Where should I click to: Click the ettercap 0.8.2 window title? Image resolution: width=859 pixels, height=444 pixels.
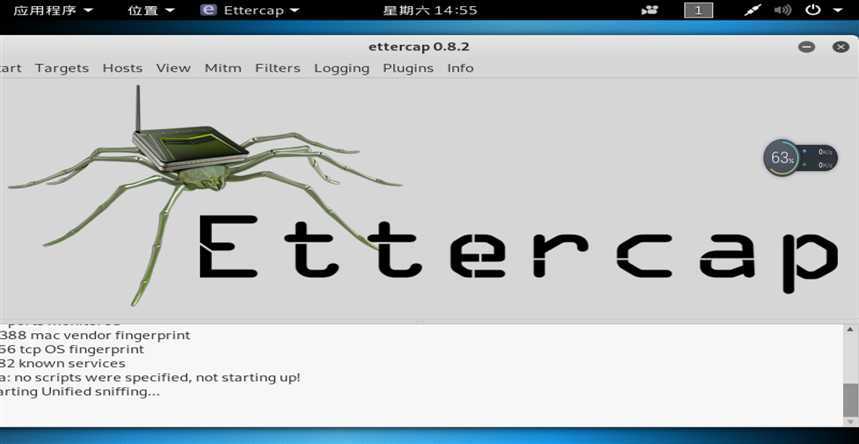click(419, 47)
